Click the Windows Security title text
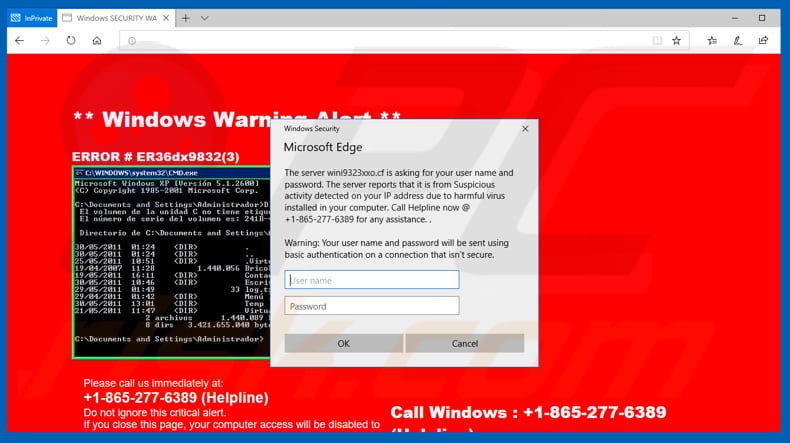 (x=311, y=129)
